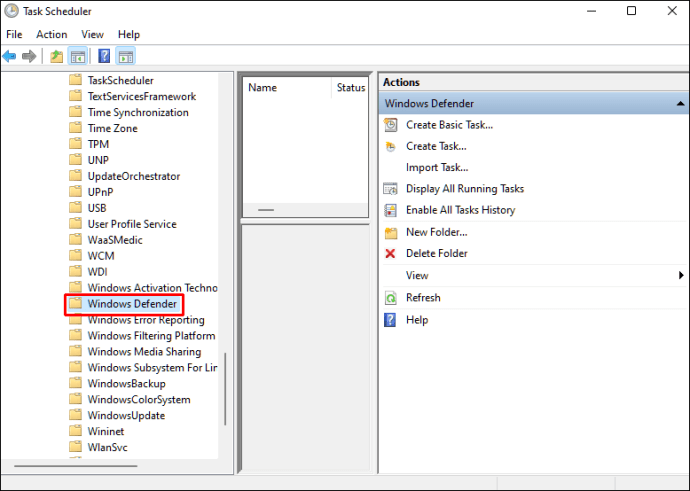
Task: Click the green Refresh icon
Action: [x=391, y=298]
